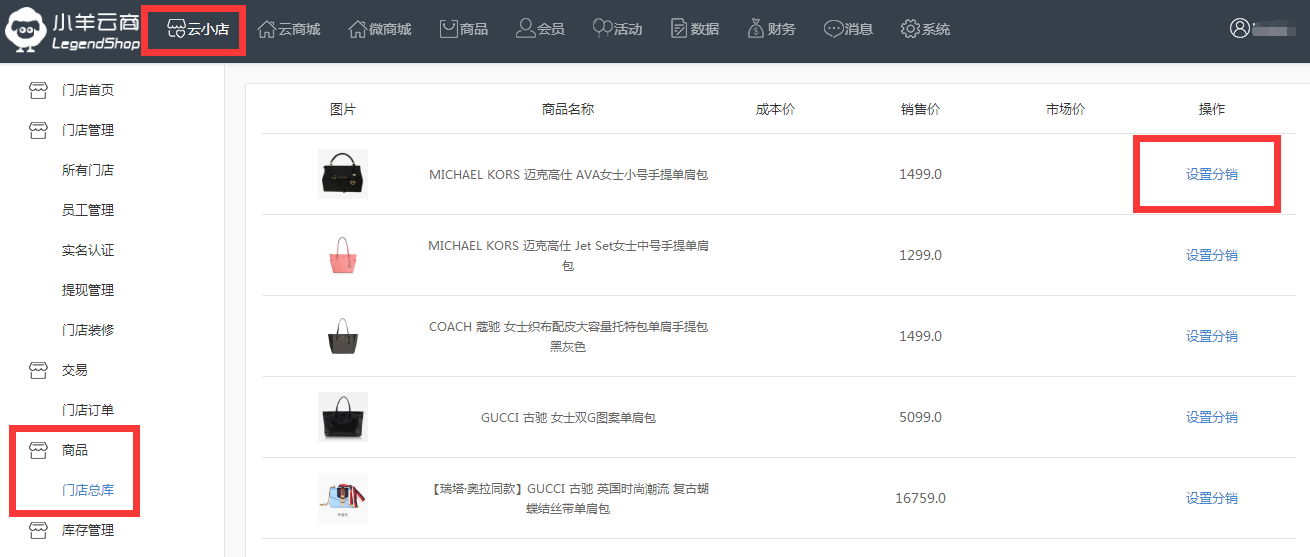Collapse the 交易 sidebar section
Viewport: 1310px width, 557px height.
point(74,370)
